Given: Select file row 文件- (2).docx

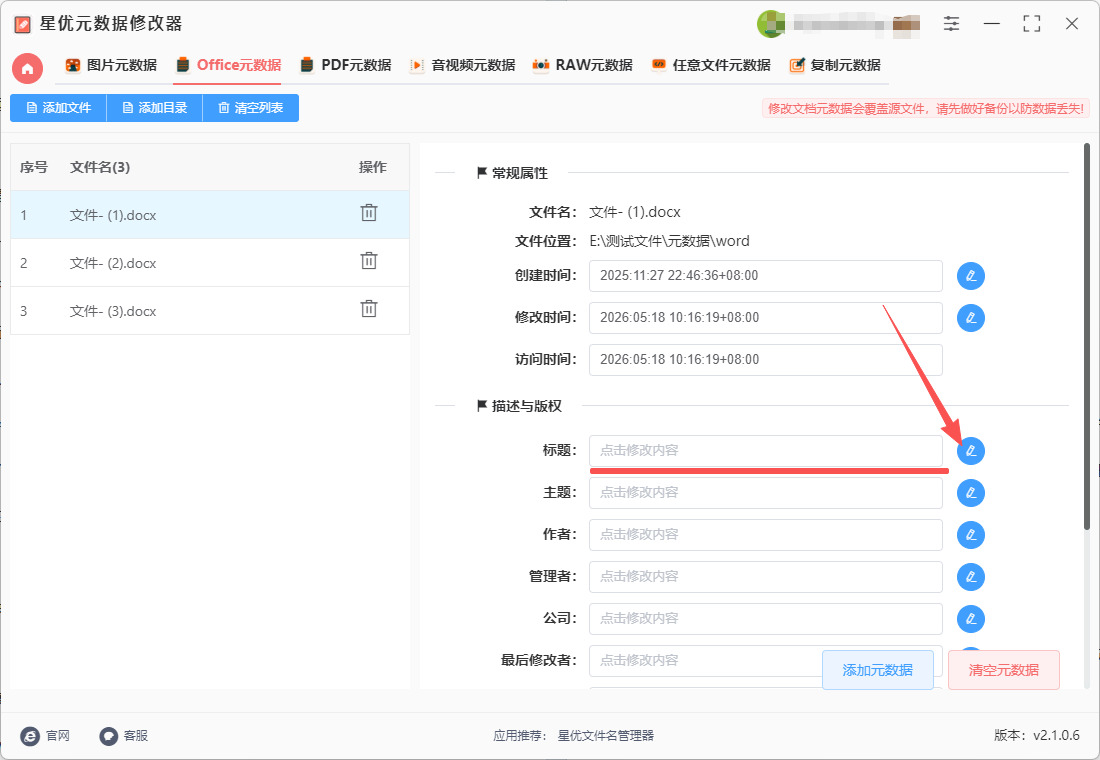Looking at the screenshot, I should [210, 263].
